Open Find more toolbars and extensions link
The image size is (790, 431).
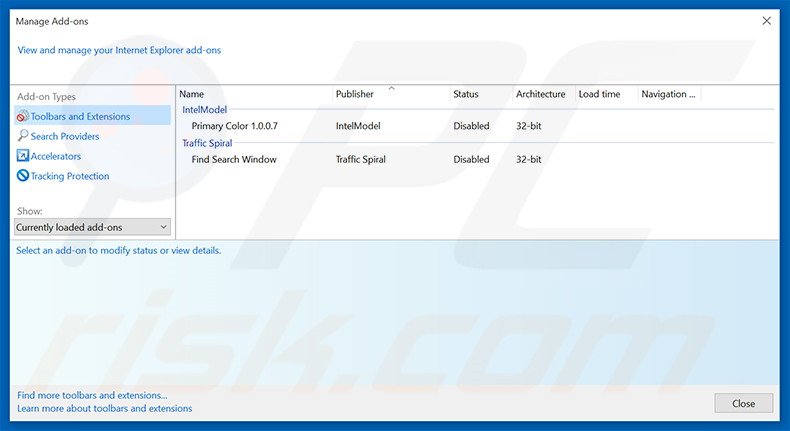click(92, 395)
